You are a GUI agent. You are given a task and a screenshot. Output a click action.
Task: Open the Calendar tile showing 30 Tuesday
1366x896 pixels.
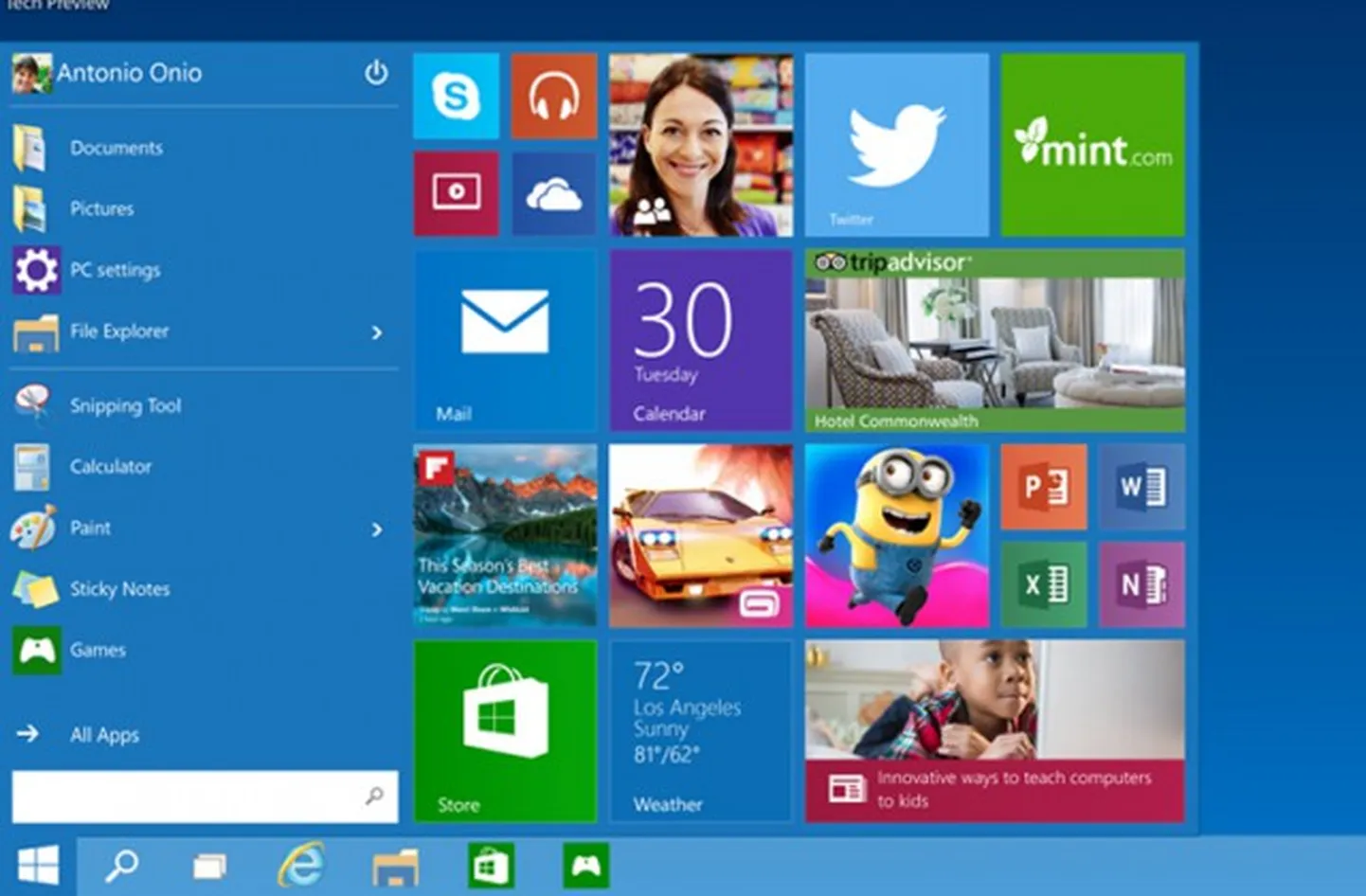(701, 341)
